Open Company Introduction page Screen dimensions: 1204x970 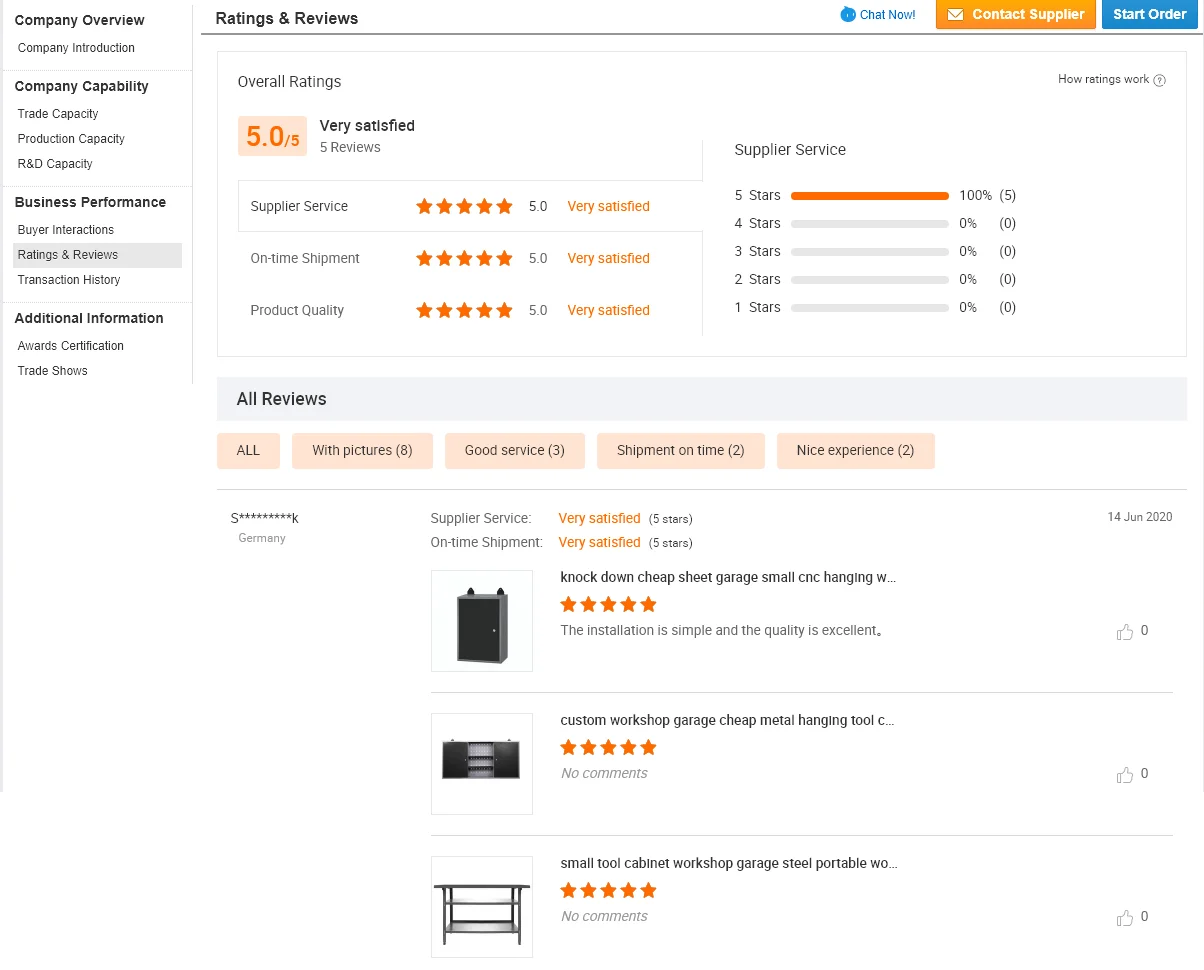[x=76, y=48]
